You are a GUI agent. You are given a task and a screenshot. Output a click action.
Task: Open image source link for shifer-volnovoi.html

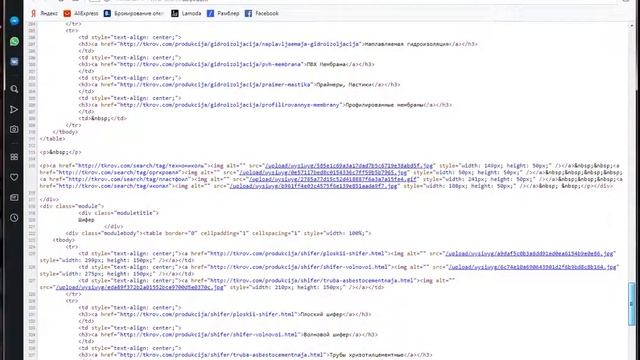532,267
